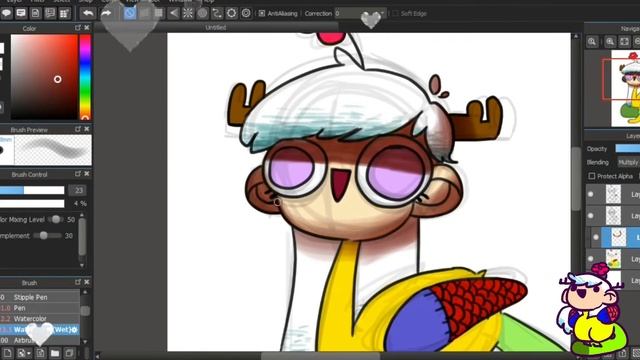Enable the curve snap icon

(x=217, y=13)
